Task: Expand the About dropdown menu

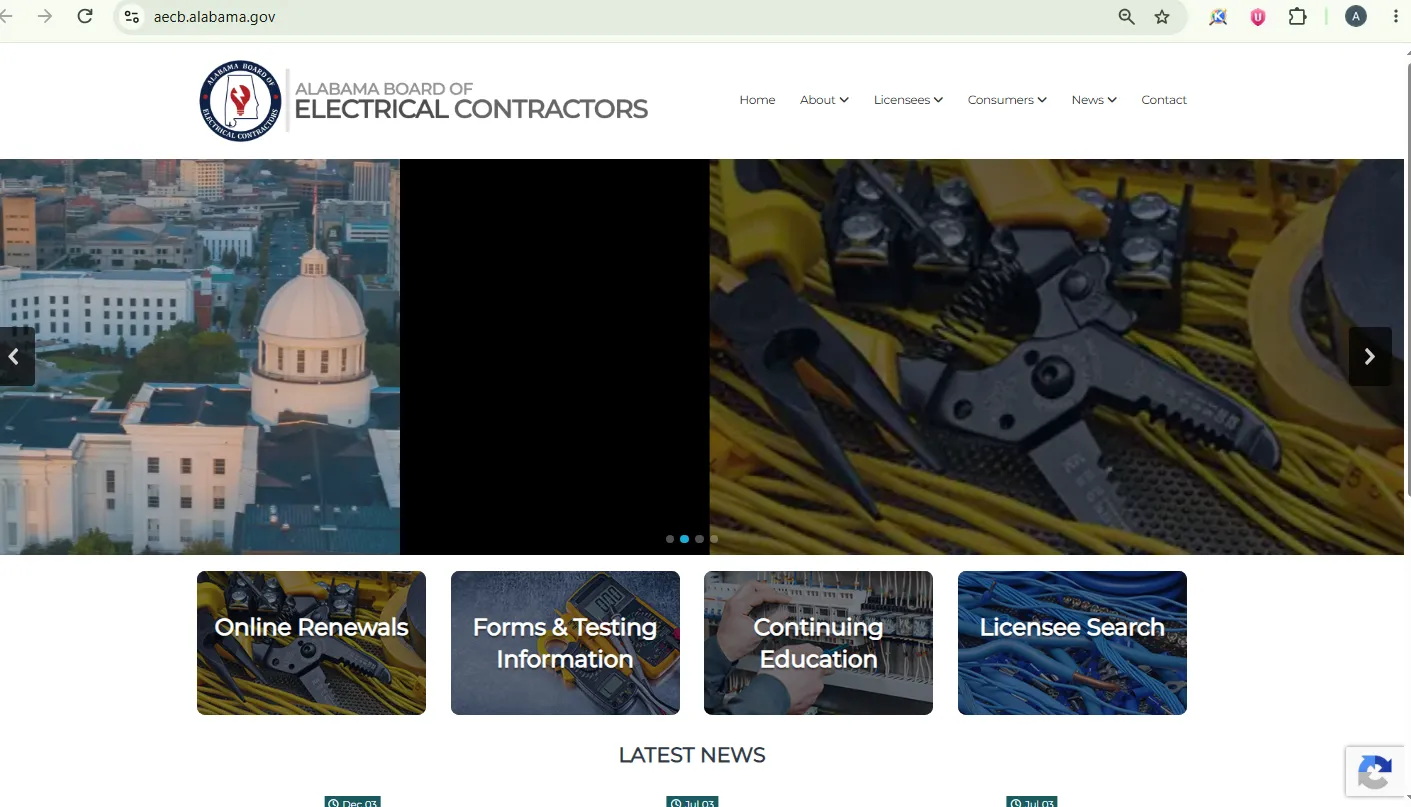Action: pyautogui.click(x=824, y=100)
